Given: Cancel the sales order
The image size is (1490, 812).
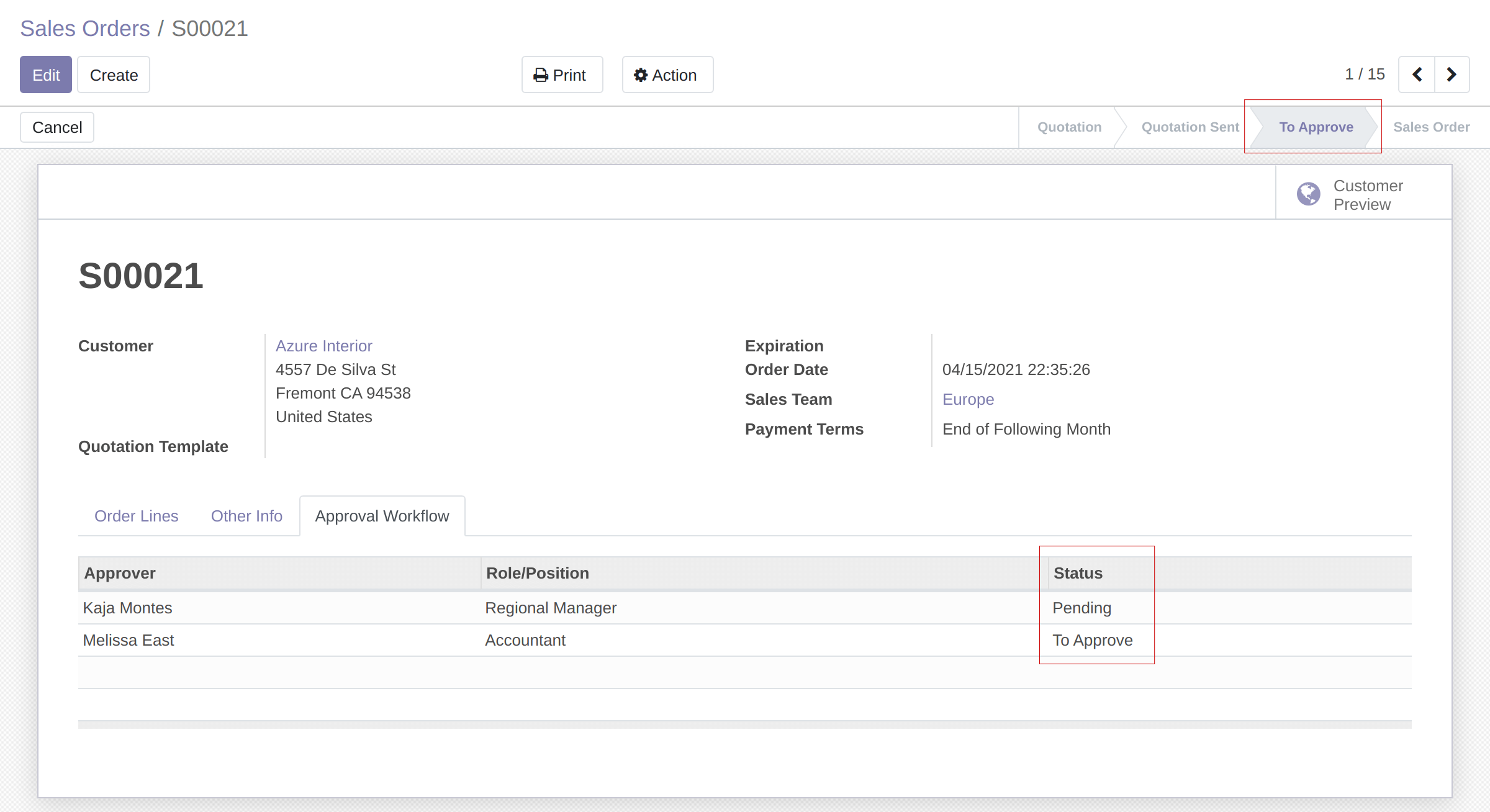Looking at the screenshot, I should click(57, 127).
